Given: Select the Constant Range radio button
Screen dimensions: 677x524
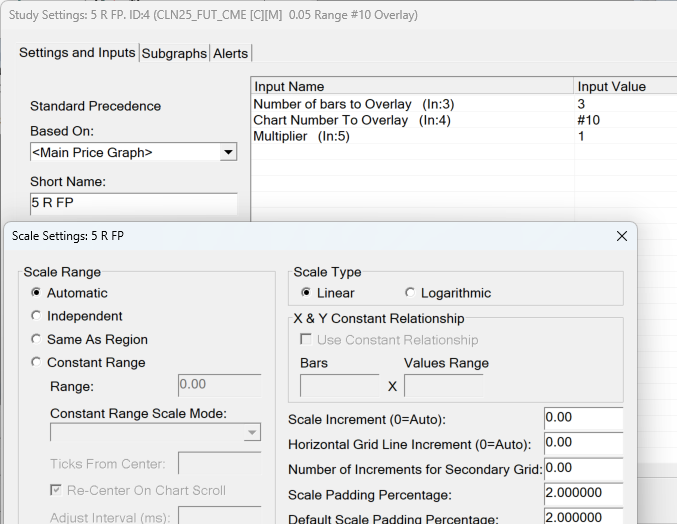Looking at the screenshot, I should [x=37, y=362].
